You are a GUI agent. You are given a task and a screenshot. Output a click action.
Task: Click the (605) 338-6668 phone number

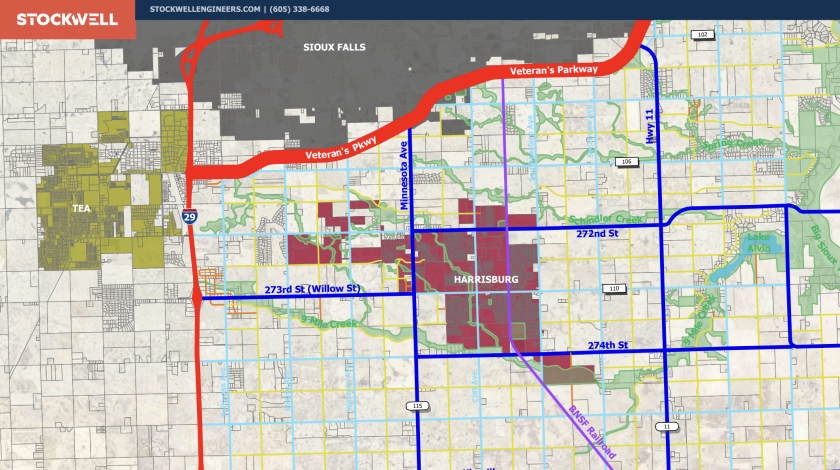(299, 9)
